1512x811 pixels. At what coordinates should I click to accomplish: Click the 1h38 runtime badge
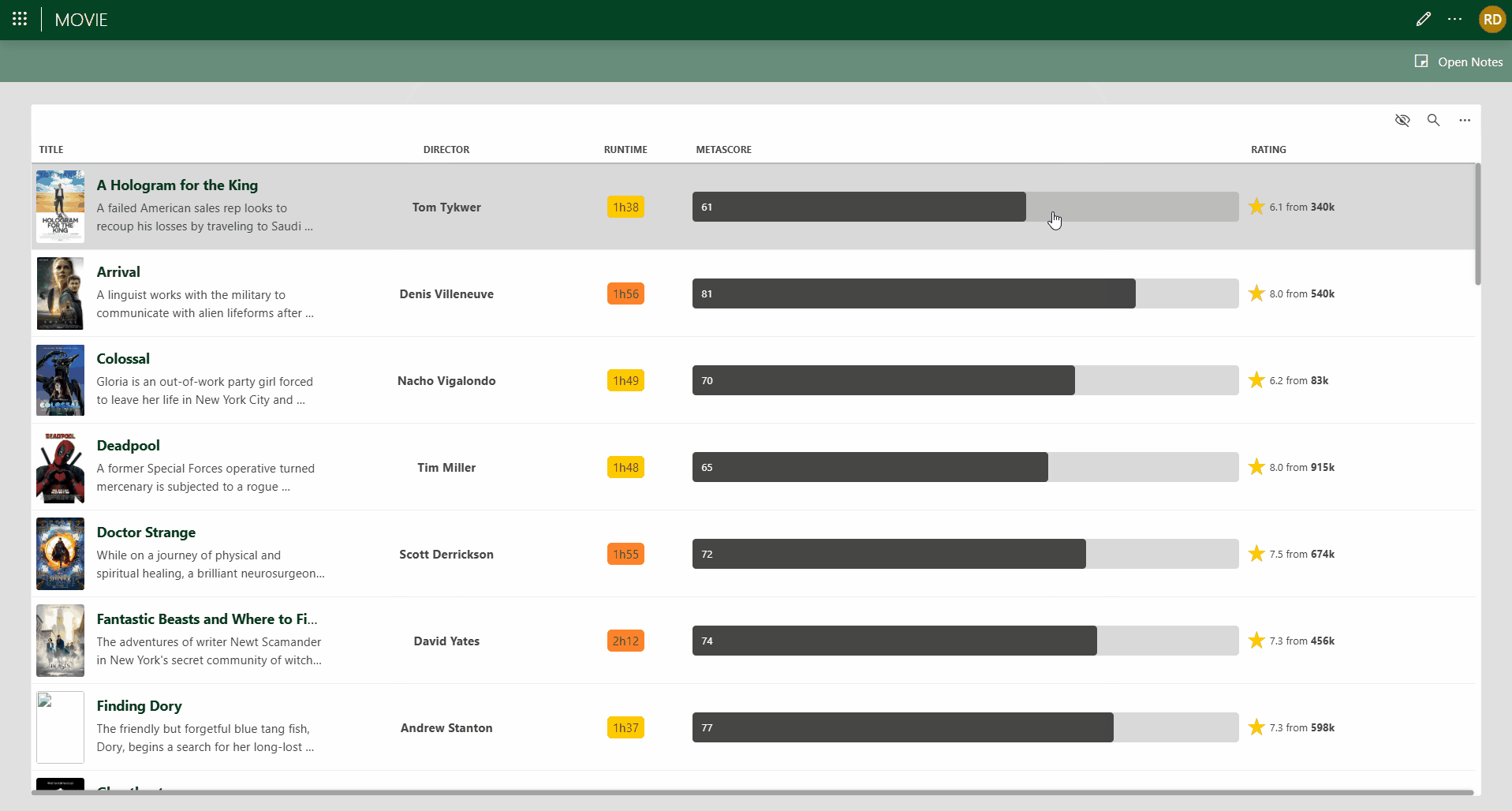(x=625, y=207)
